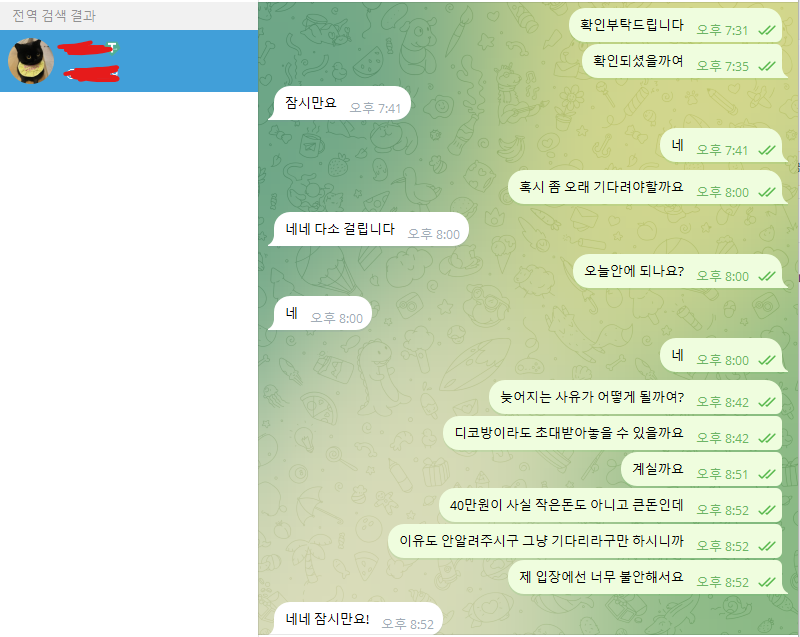Click read checkmarks on 확인부탁드립니다 message
800x637 pixels.
[766, 31]
